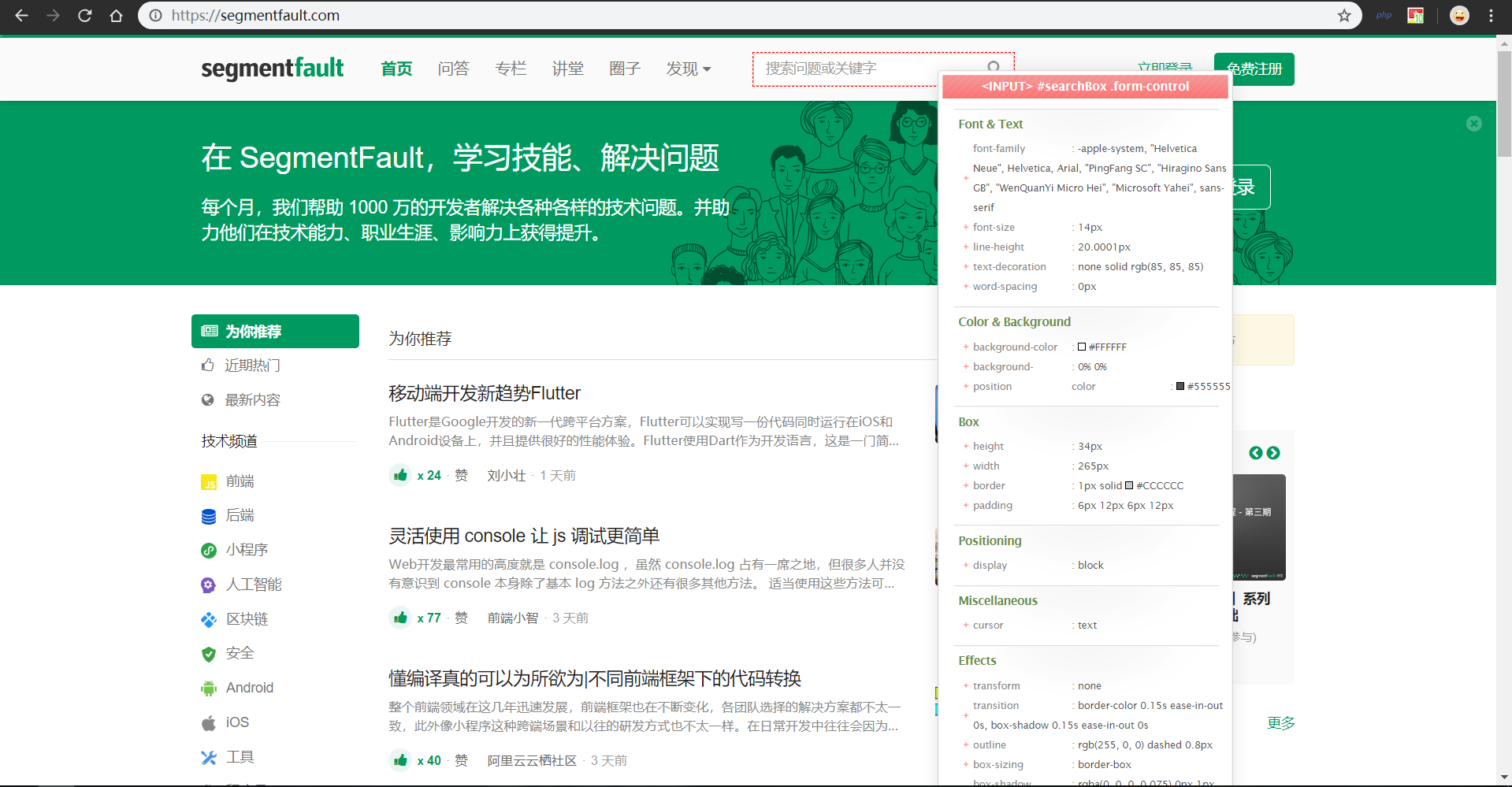This screenshot has height=787, width=1512.
Task: Dismiss the green banner with the X icon
Action: click(x=1473, y=124)
